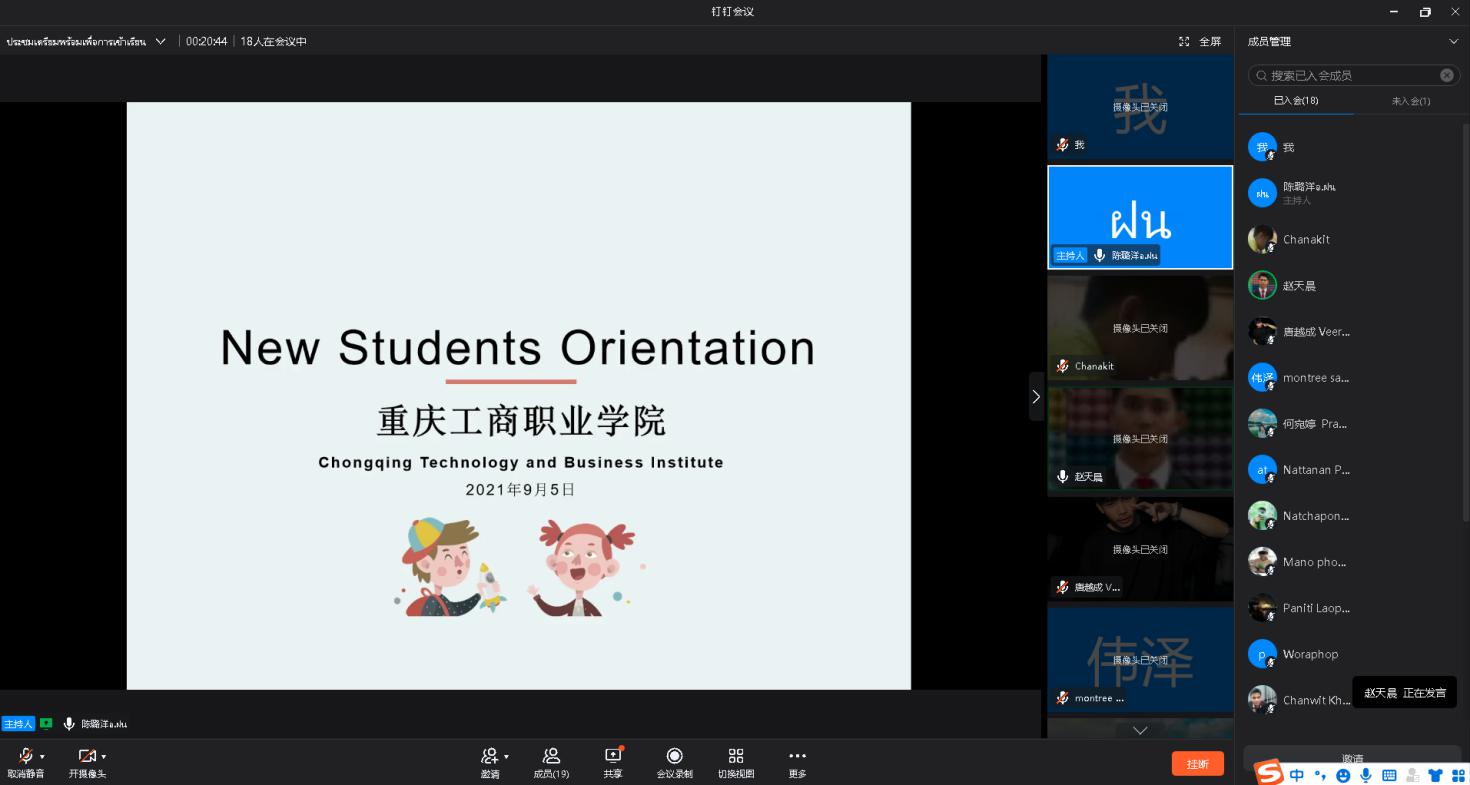
Task: Click the 搜索已入会成员 search field
Action: click(1352, 75)
